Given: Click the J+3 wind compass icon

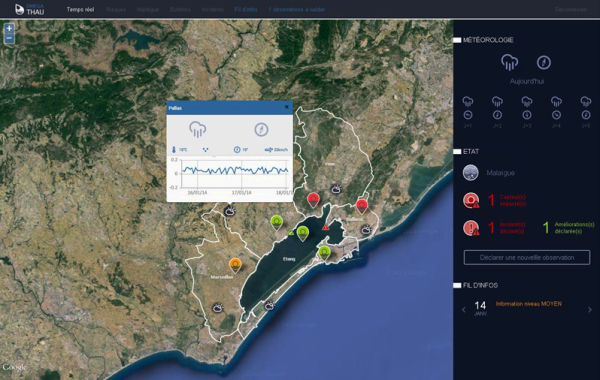Looking at the screenshot, I should pyautogui.click(x=527, y=115).
